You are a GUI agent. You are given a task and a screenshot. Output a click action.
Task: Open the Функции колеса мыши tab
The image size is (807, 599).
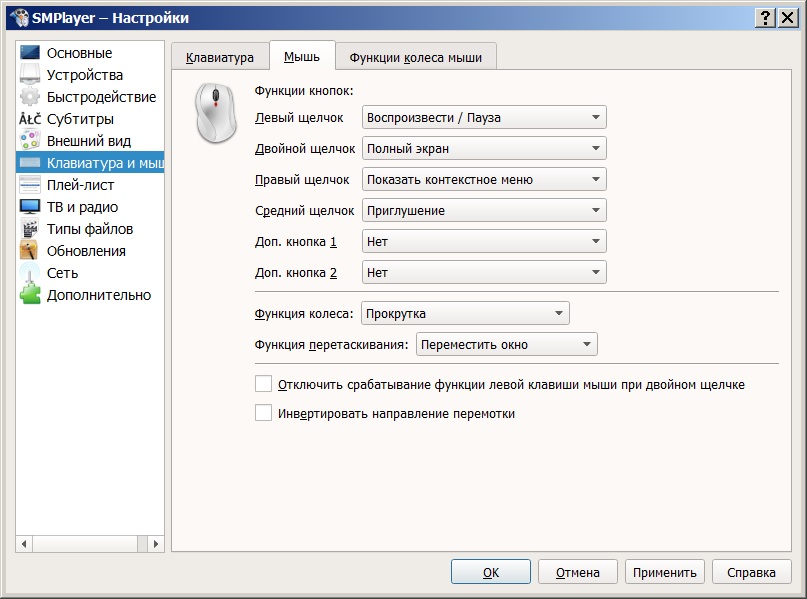tap(415, 57)
